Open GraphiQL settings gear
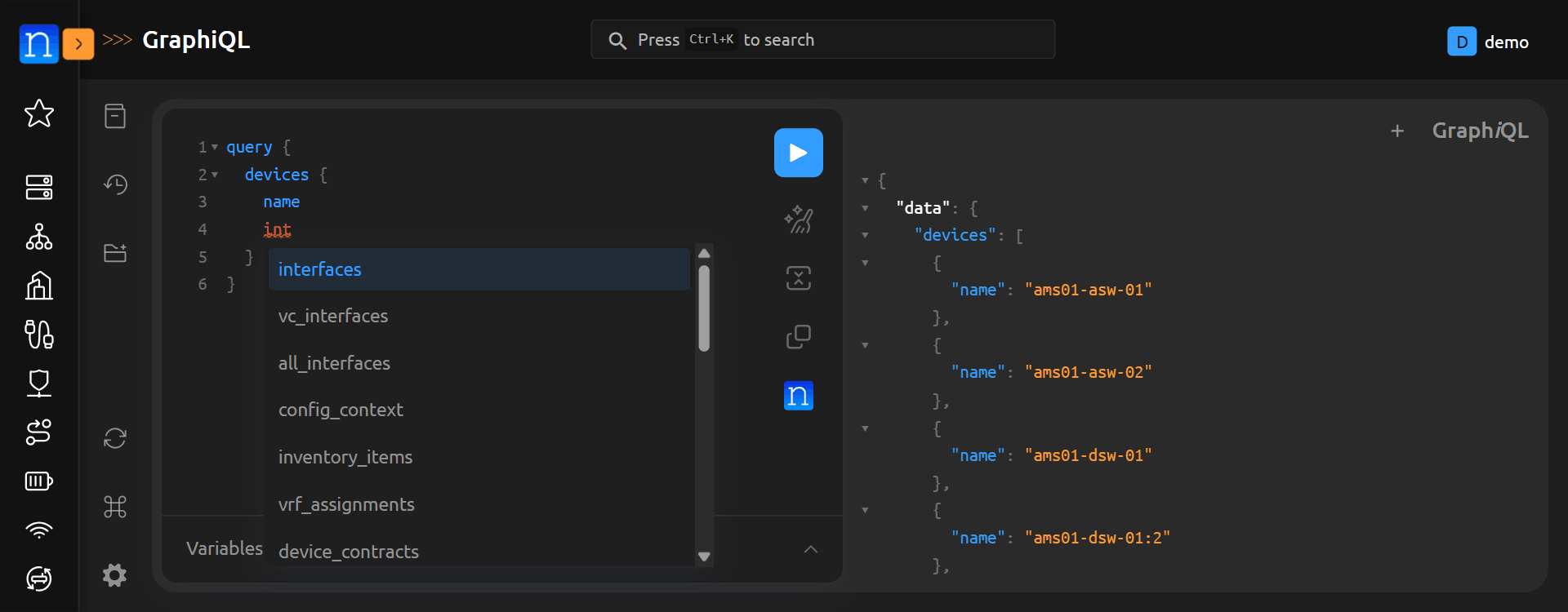1568x612 pixels. 115,575
